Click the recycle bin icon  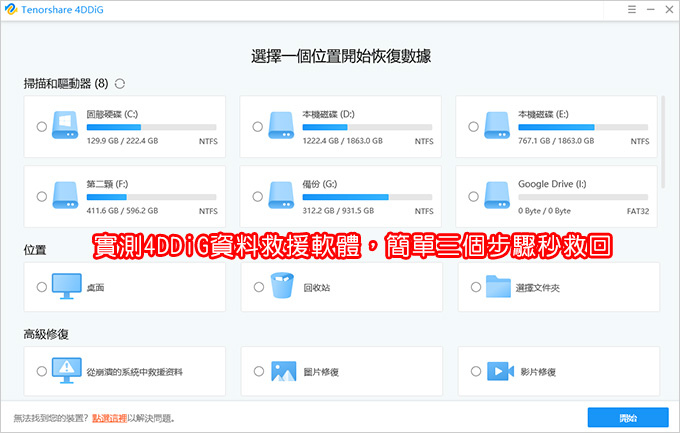click(x=282, y=285)
